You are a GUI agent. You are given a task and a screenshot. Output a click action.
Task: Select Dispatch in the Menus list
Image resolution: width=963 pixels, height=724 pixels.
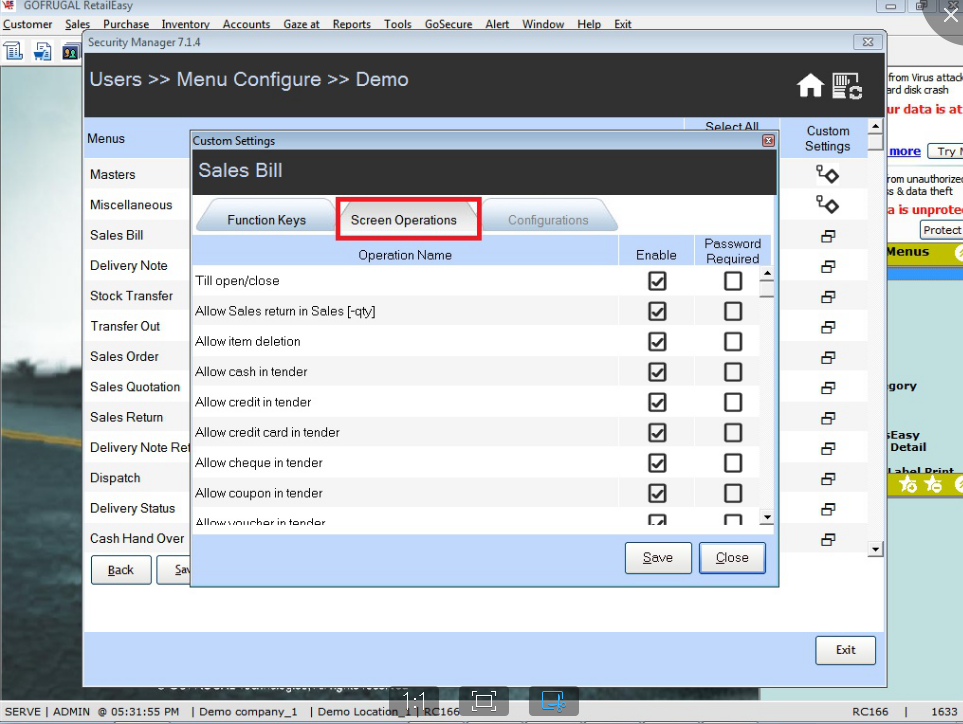pyautogui.click(x=115, y=478)
